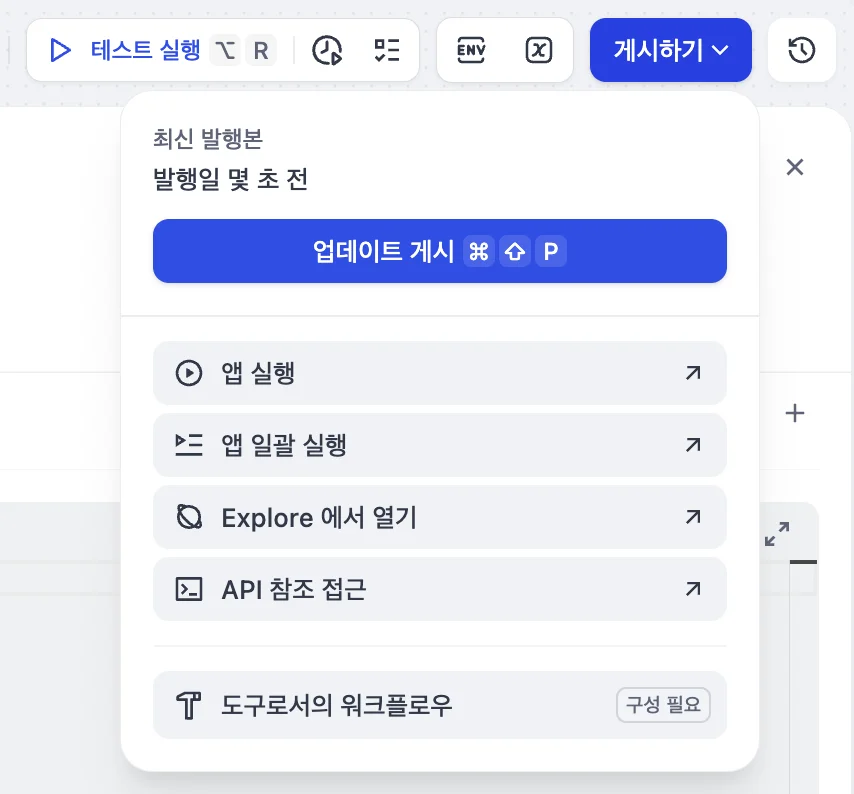Open the variable (x) inspector icon
The width and height of the screenshot is (854, 794).
click(x=539, y=50)
